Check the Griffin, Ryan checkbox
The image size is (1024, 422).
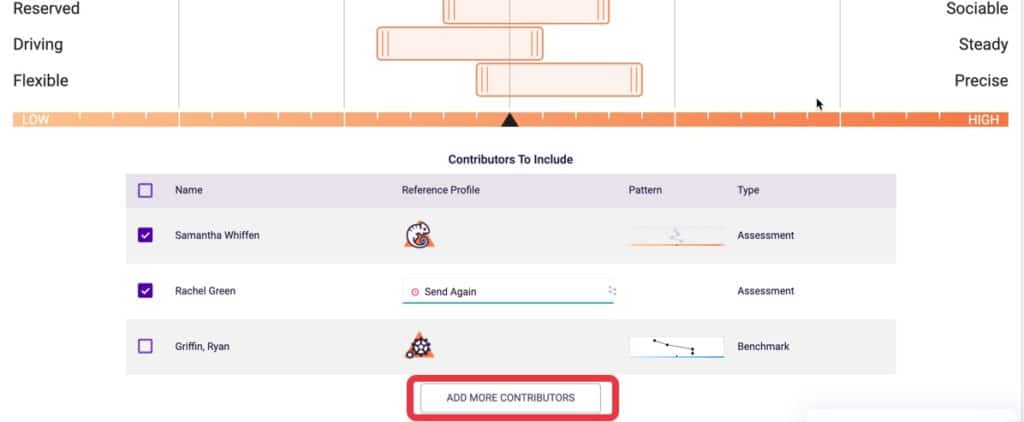[x=145, y=346]
